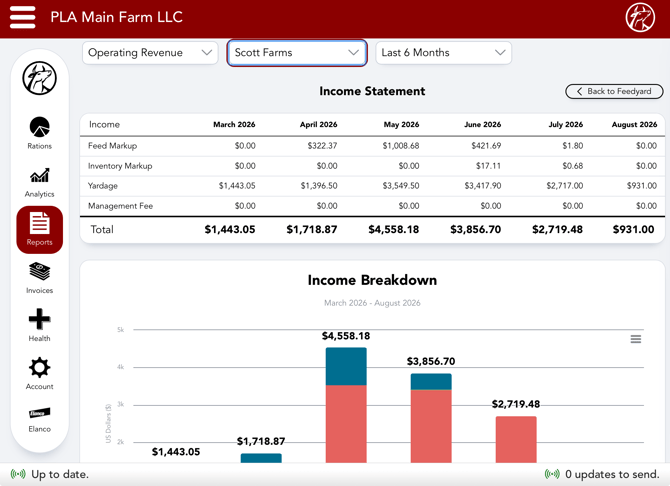Open Elanco from the sidebar
670x486 pixels.
(39, 420)
